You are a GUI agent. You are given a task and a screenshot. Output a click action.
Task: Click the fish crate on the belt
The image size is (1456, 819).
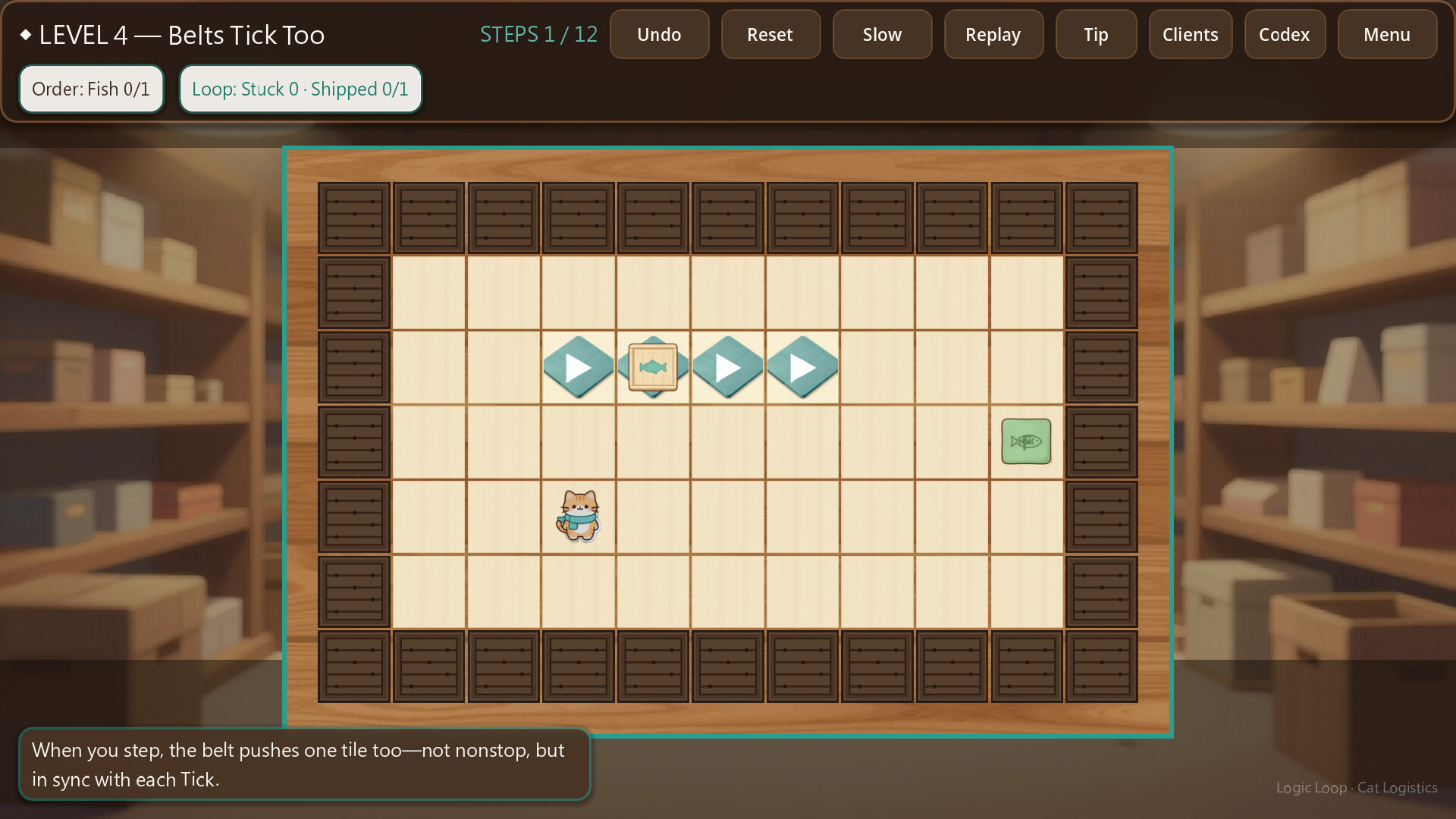coord(653,368)
